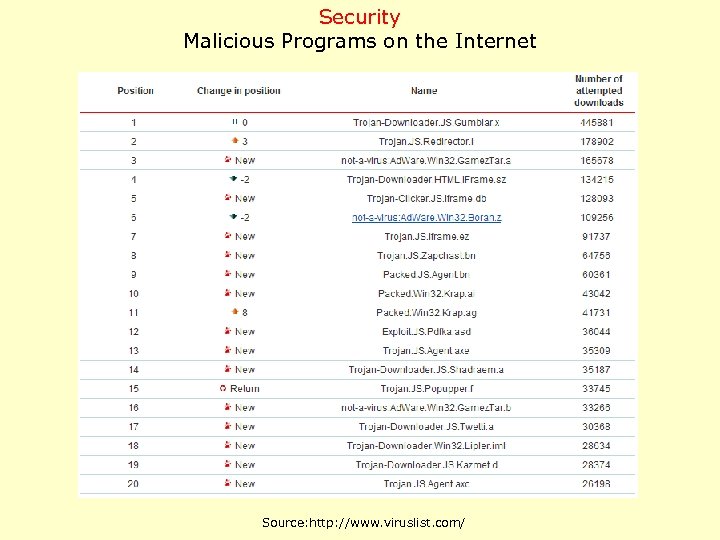Click the Return icon in row 15

[223, 389]
